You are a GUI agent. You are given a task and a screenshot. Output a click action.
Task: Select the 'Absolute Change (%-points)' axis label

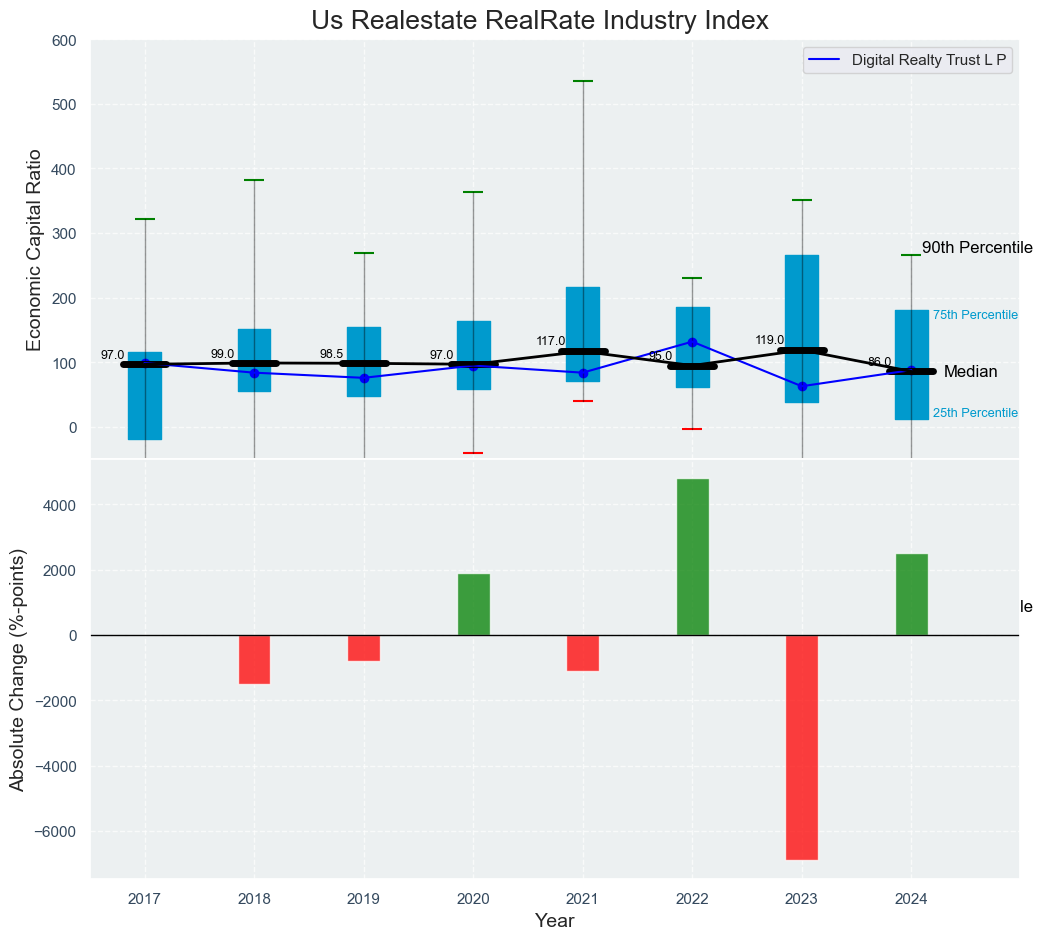click(x=18, y=669)
